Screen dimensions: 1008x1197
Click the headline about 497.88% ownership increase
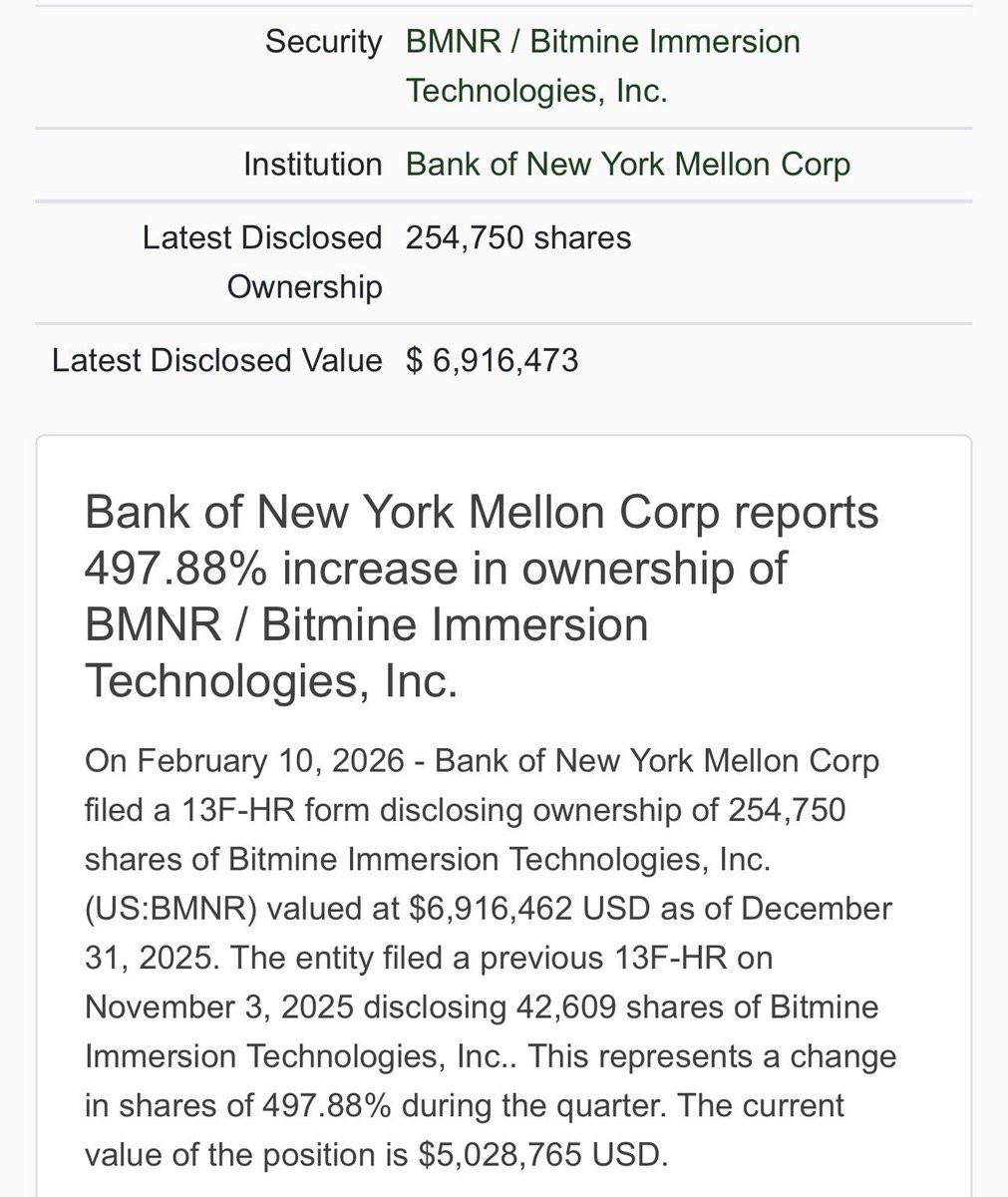click(x=482, y=597)
